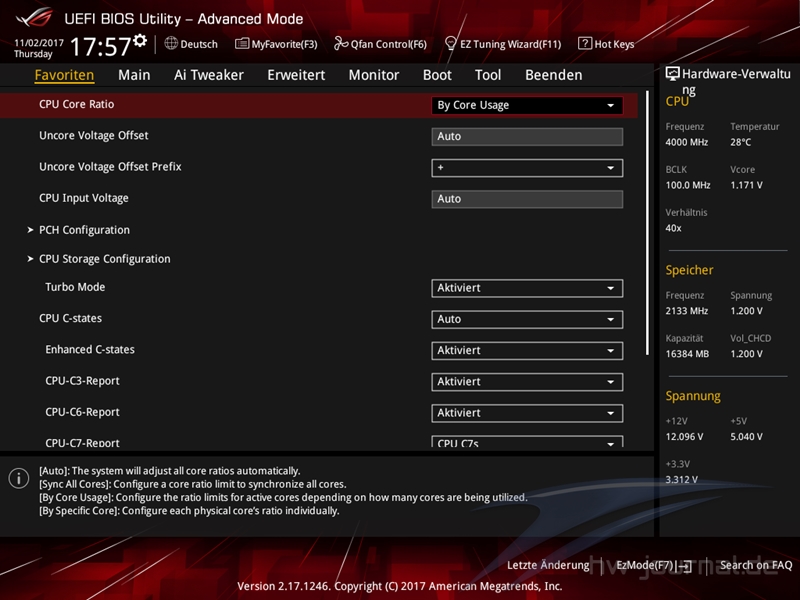Open CPU-C6-Report dropdown
800x600 pixels.
pyautogui.click(x=527, y=413)
